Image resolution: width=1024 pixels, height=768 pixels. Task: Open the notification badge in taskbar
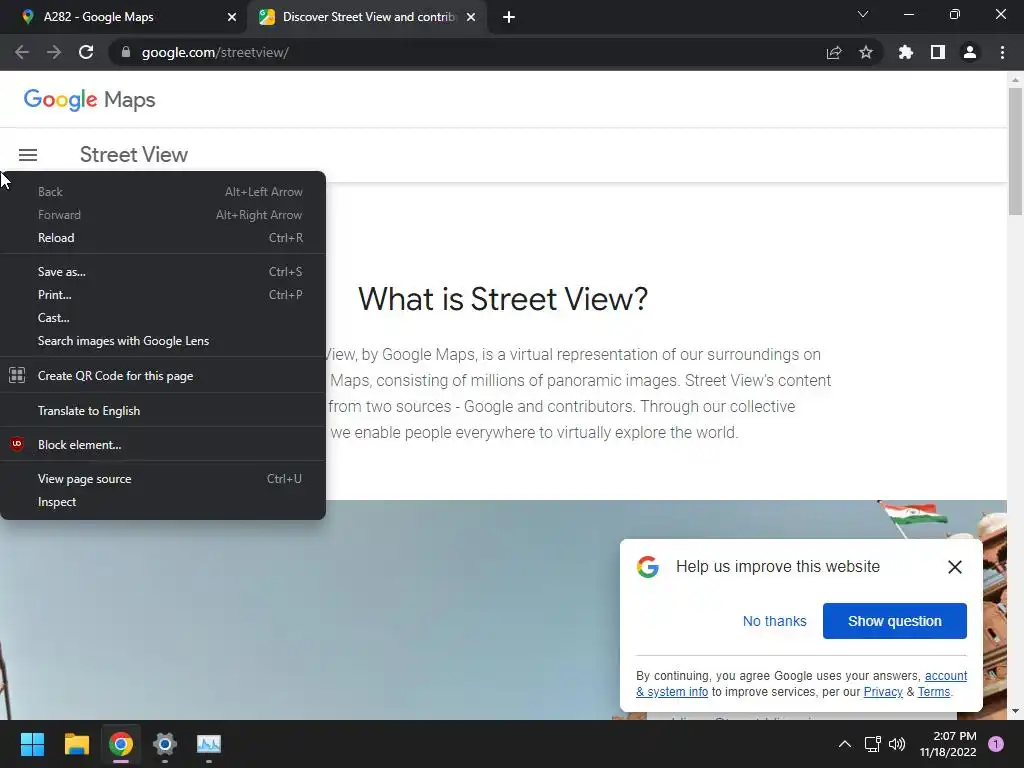point(996,744)
